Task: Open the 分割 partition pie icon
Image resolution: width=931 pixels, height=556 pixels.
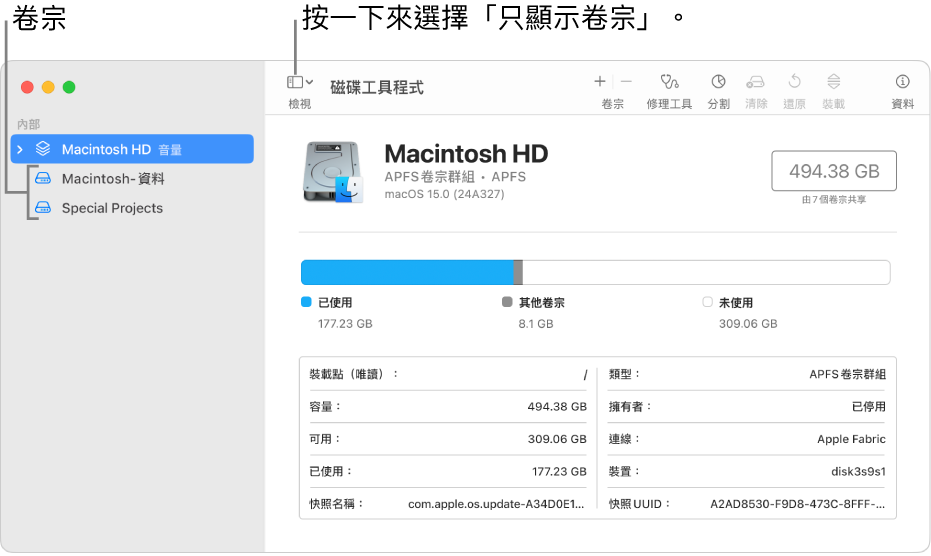Action: coord(718,81)
